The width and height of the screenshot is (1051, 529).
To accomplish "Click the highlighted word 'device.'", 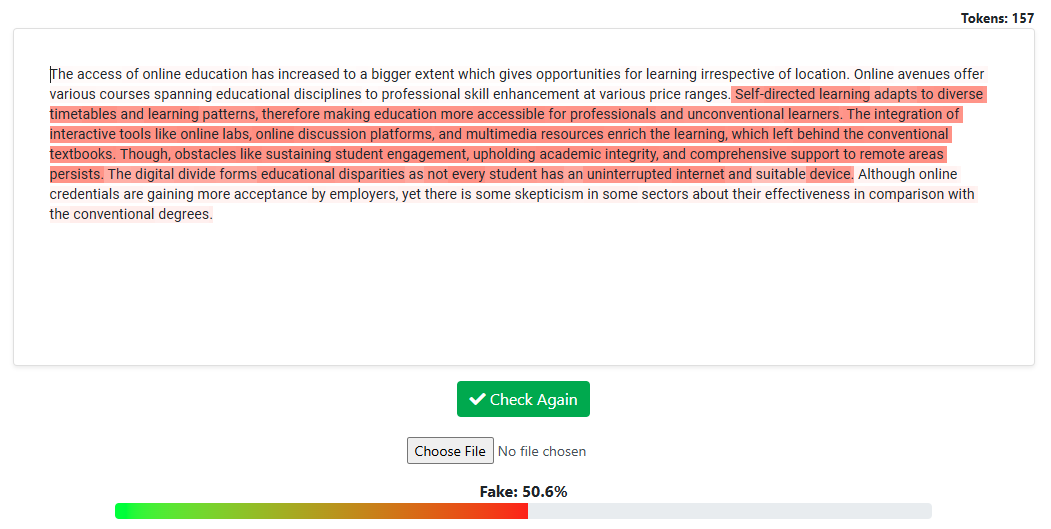I will click(x=830, y=174).
